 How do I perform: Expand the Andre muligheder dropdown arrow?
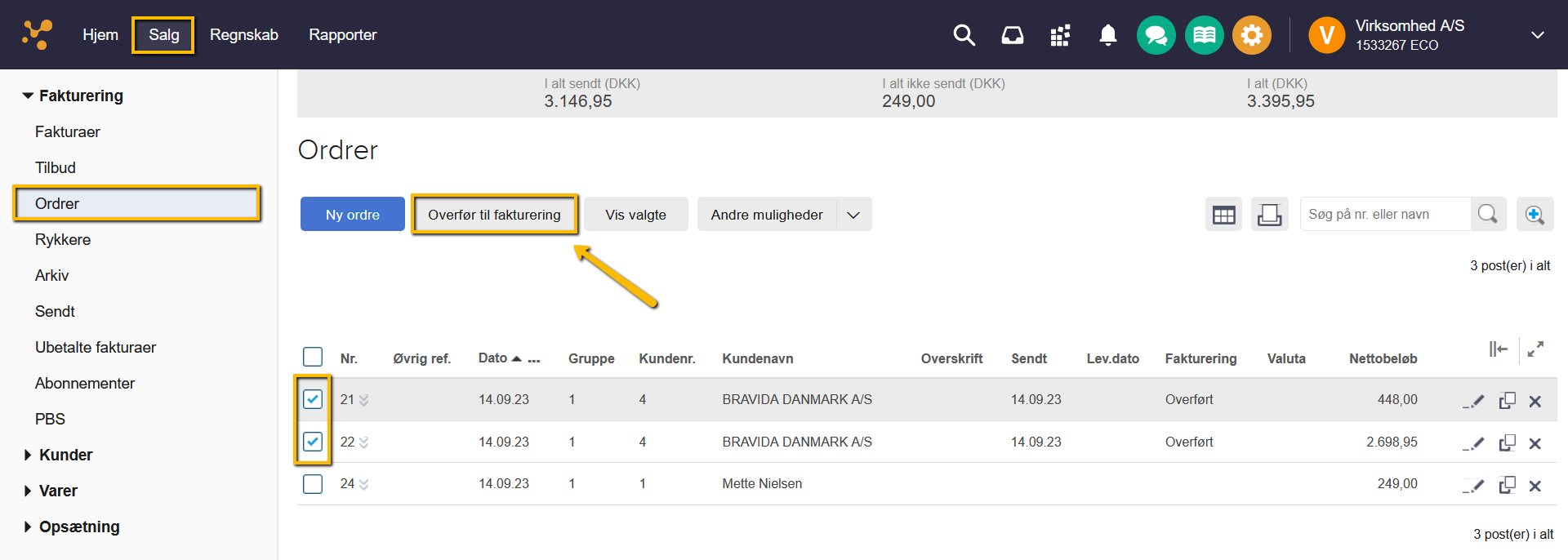[x=853, y=215]
